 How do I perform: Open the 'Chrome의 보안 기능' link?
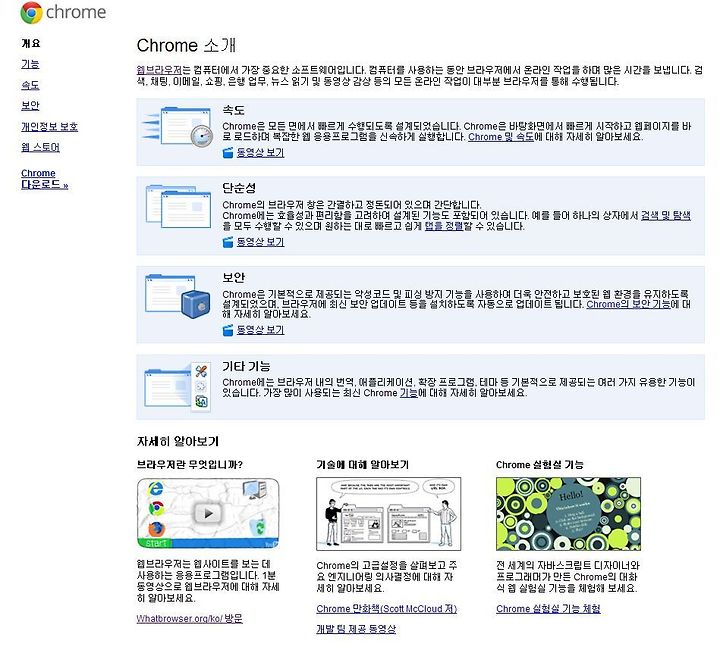tap(629, 304)
